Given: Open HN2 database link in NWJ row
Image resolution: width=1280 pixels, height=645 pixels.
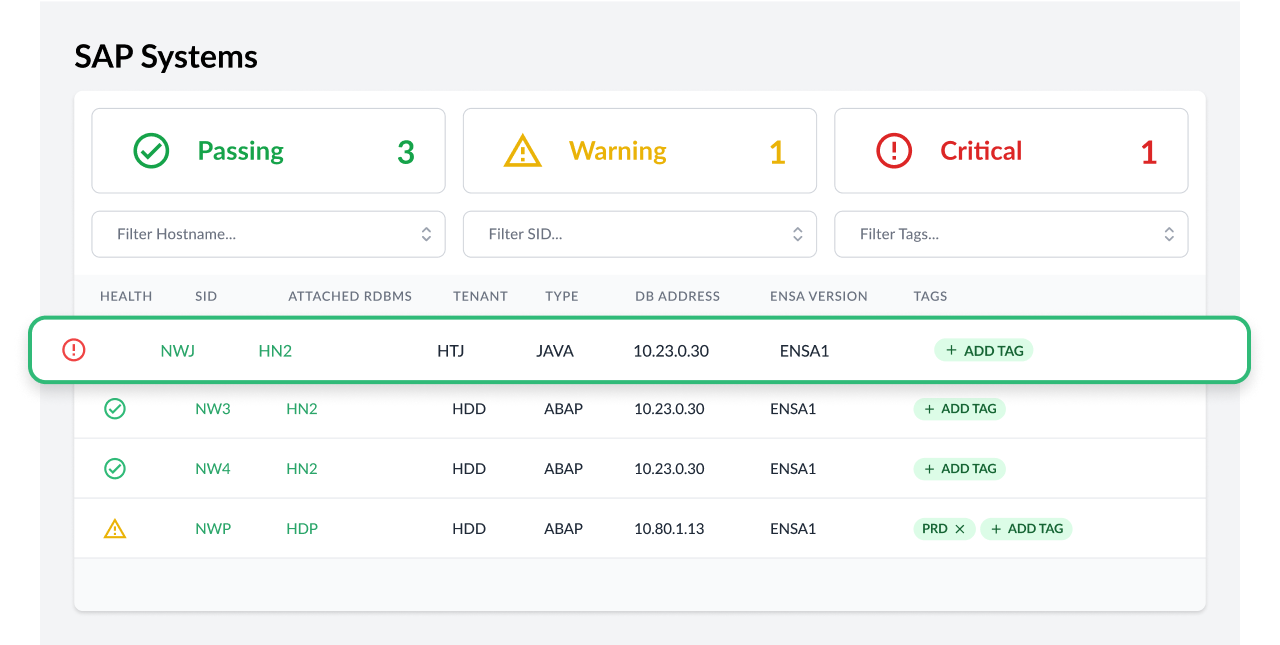Looking at the screenshot, I should point(275,351).
